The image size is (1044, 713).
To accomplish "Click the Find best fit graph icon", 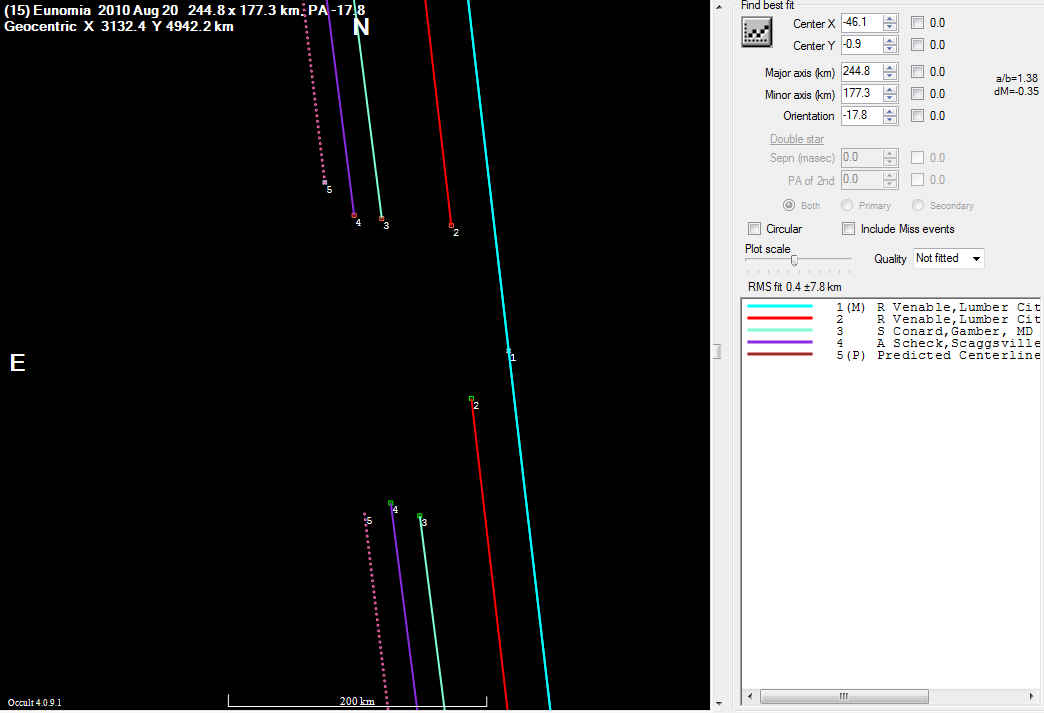I will coord(757,32).
